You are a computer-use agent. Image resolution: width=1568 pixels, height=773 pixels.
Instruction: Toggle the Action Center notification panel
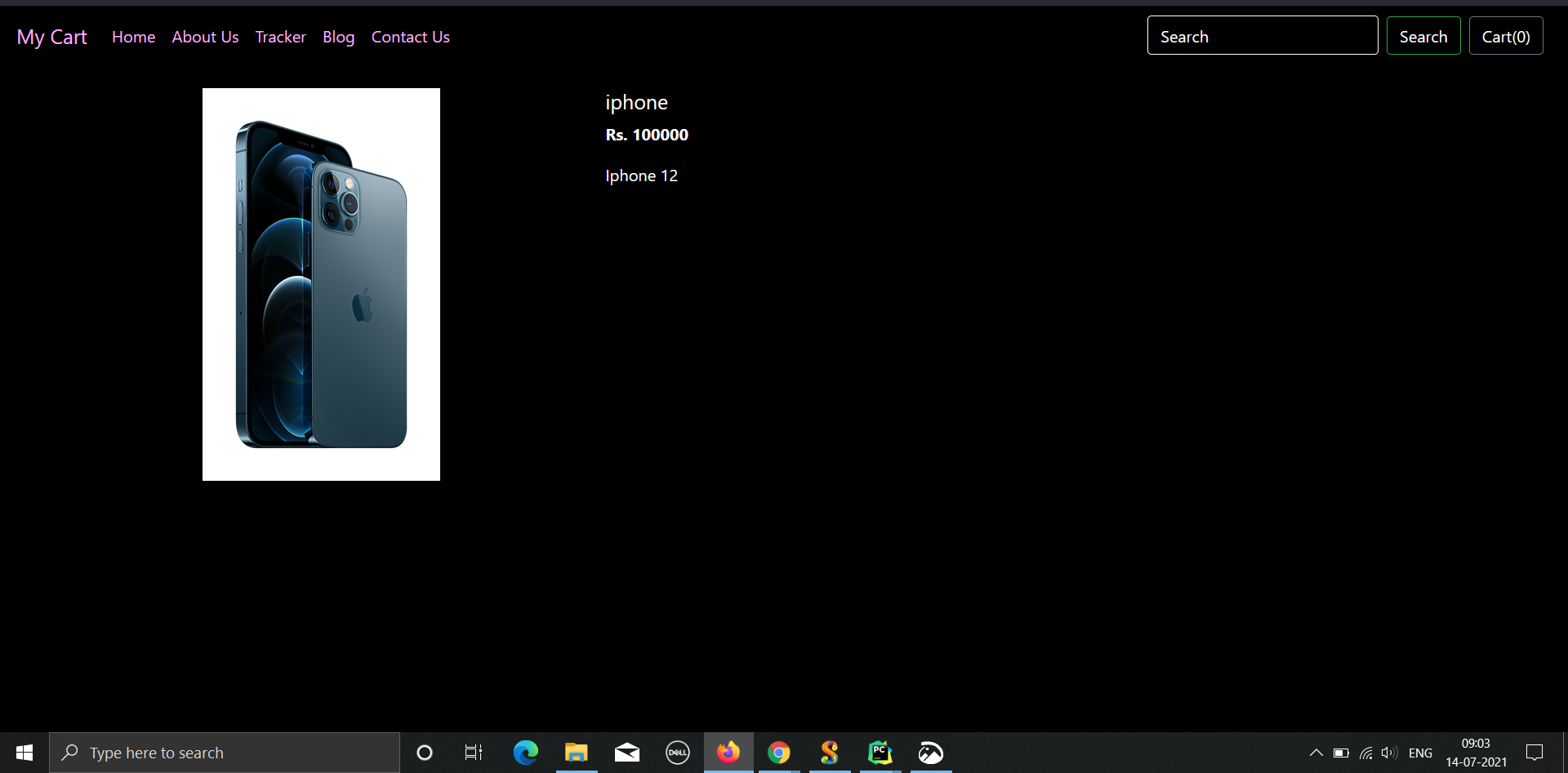(x=1534, y=753)
